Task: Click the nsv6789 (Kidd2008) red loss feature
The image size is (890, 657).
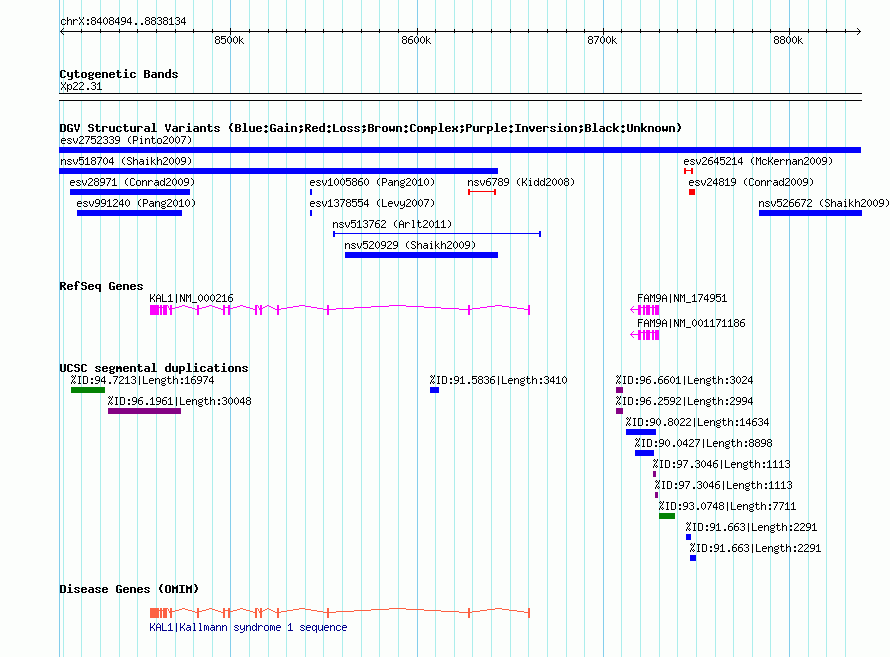Action: pos(482,192)
